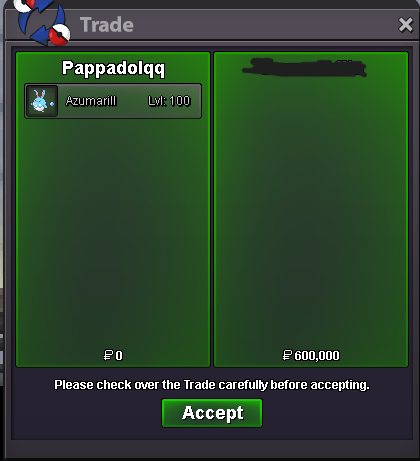Click Pappadolqq's 0 money amount

coord(119,356)
